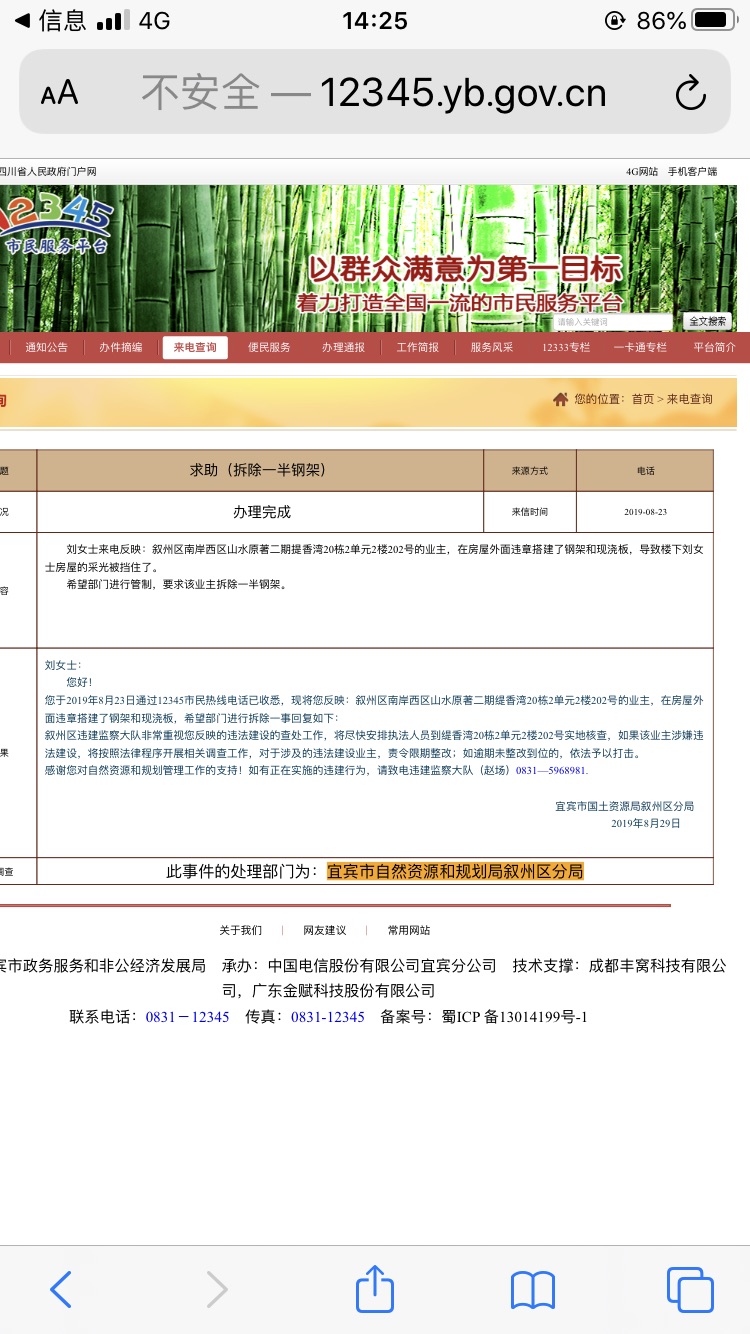
Task: Click highlighted 宜宾市自然资源和规划局叙州区分局 text
Action: (455, 872)
